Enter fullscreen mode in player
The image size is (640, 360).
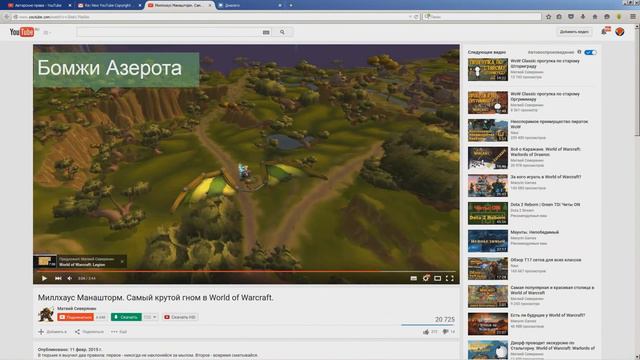pos(449,278)
